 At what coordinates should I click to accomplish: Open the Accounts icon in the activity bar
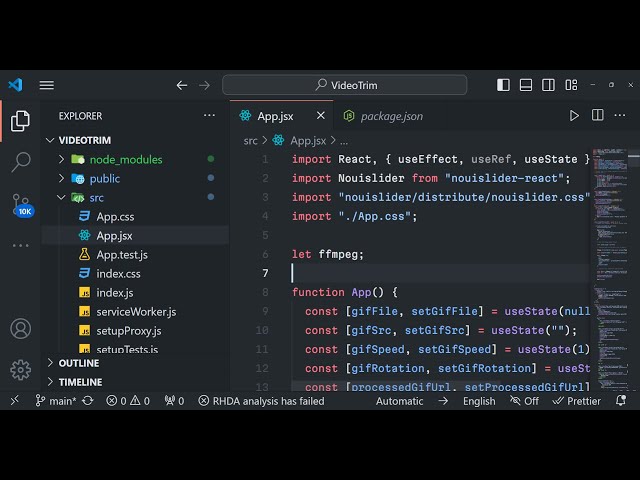point(20,329)
